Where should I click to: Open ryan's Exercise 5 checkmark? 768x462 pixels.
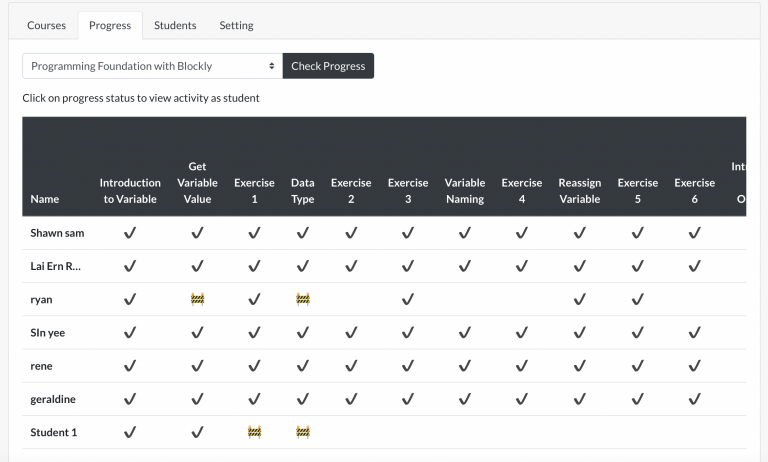coord(637,299)
